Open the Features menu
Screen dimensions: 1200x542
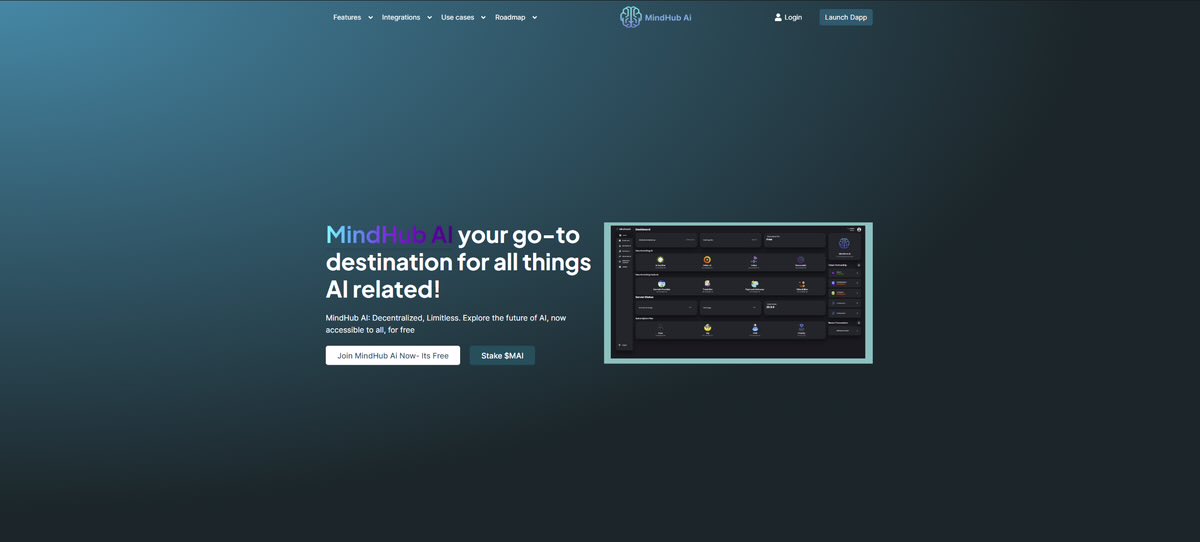[347, 17]
